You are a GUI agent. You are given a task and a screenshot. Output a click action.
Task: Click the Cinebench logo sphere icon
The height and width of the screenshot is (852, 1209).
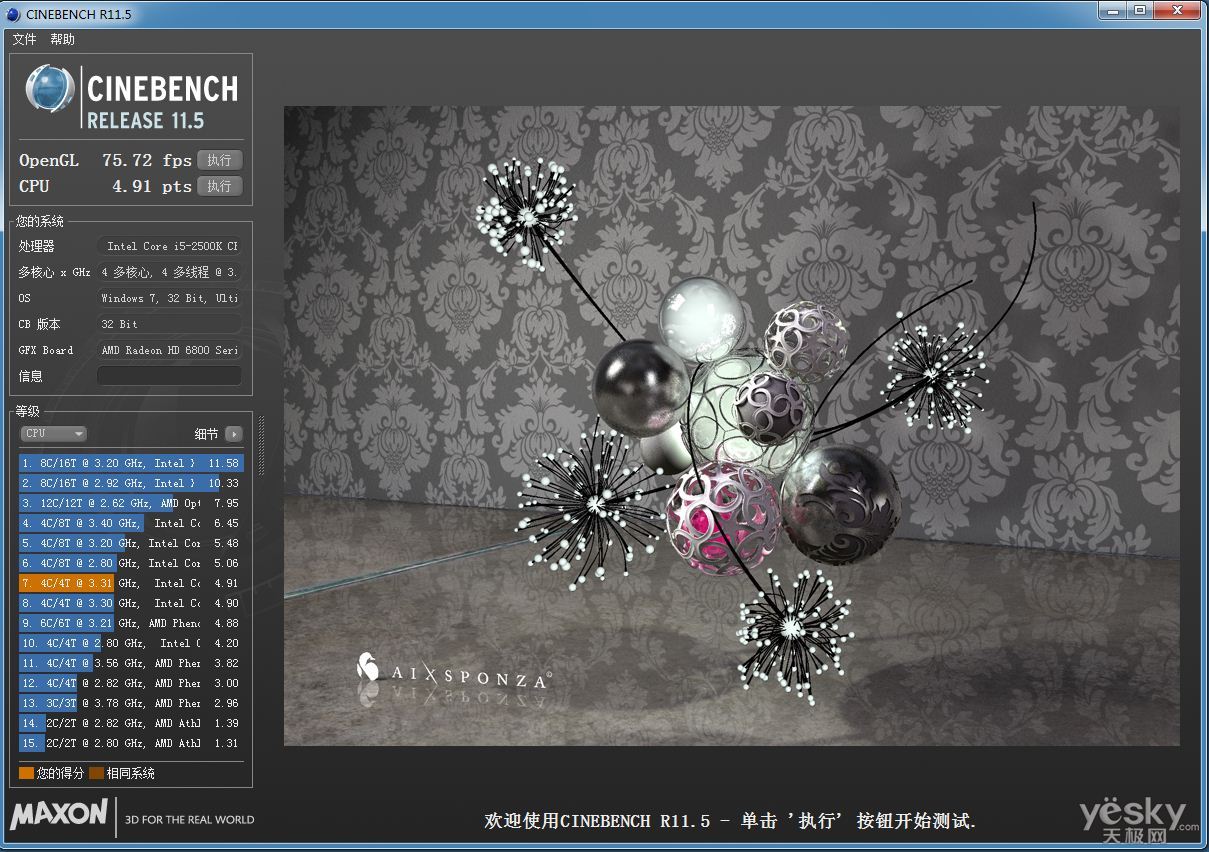pyautogui.click(x=50, y=89)
